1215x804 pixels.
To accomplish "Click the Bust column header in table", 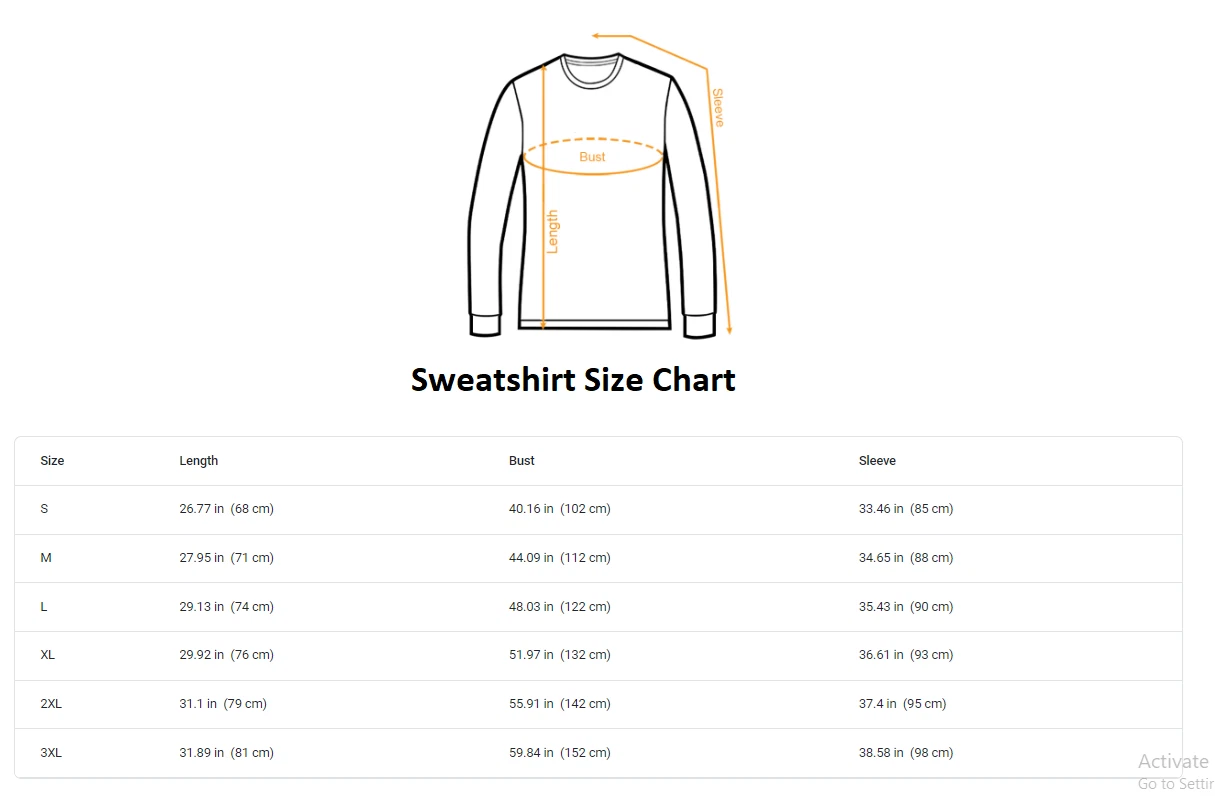I will [521, 461].
